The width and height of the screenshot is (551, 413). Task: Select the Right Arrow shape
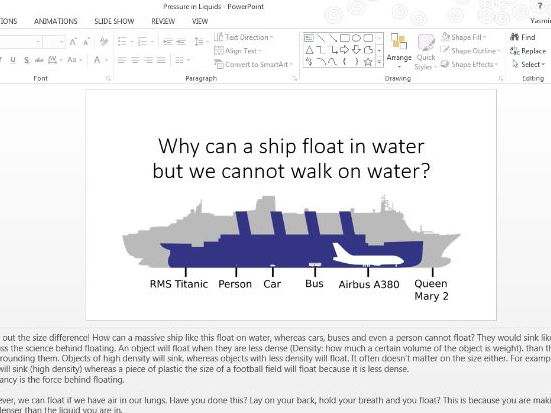pyautogui.click(x=345, y=50)
